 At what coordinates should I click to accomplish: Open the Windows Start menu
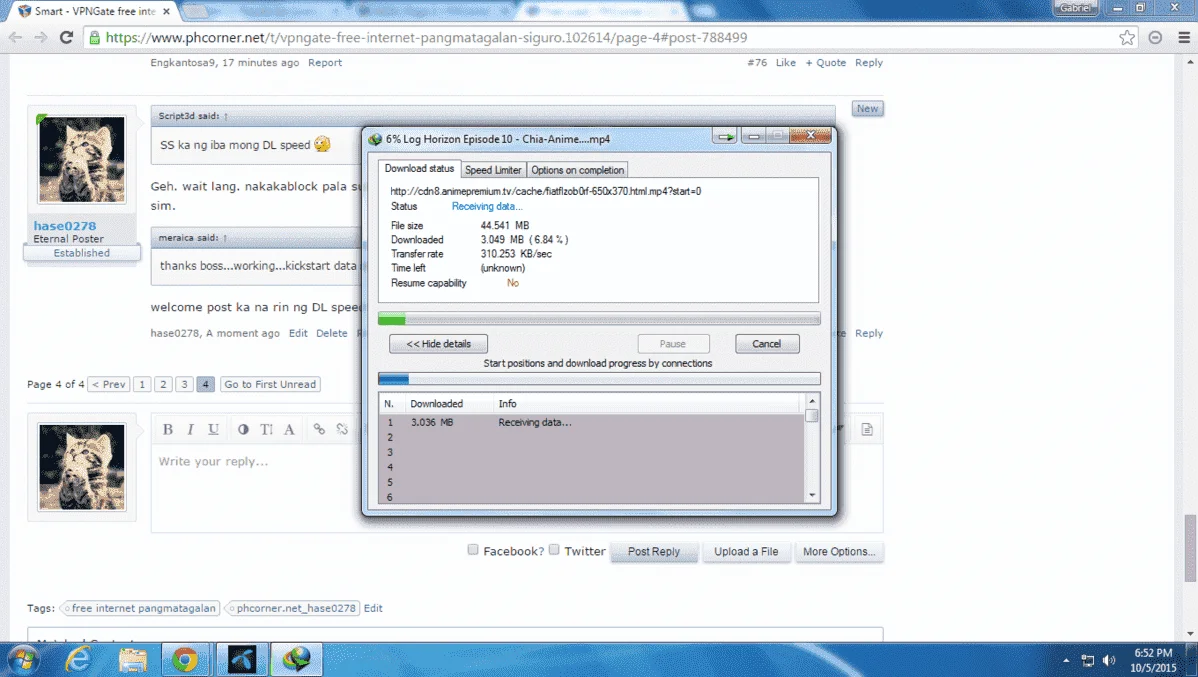(x=23, y=659)
